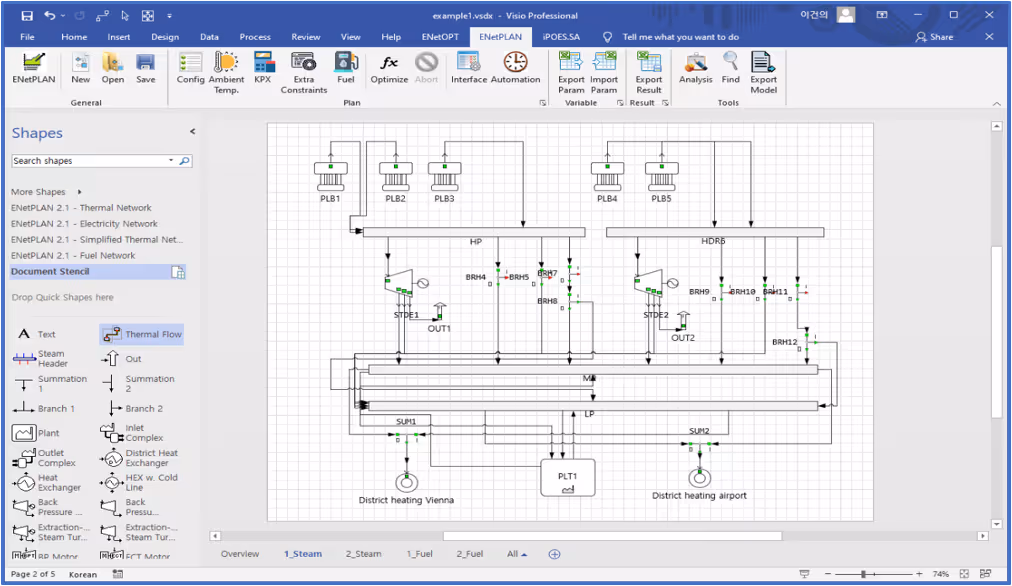Click the Search shapes input field

(89, 161)
